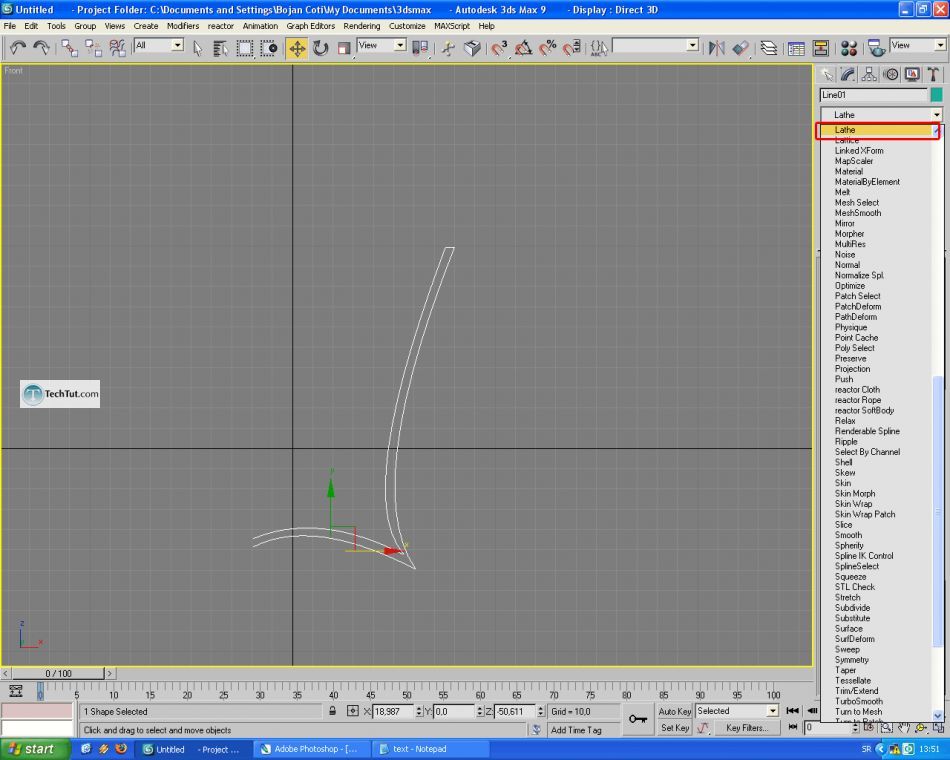Open the Mirror tool
Image resolution: width=950 pixels, height=760 pixels.
click(x=716, y=47)
